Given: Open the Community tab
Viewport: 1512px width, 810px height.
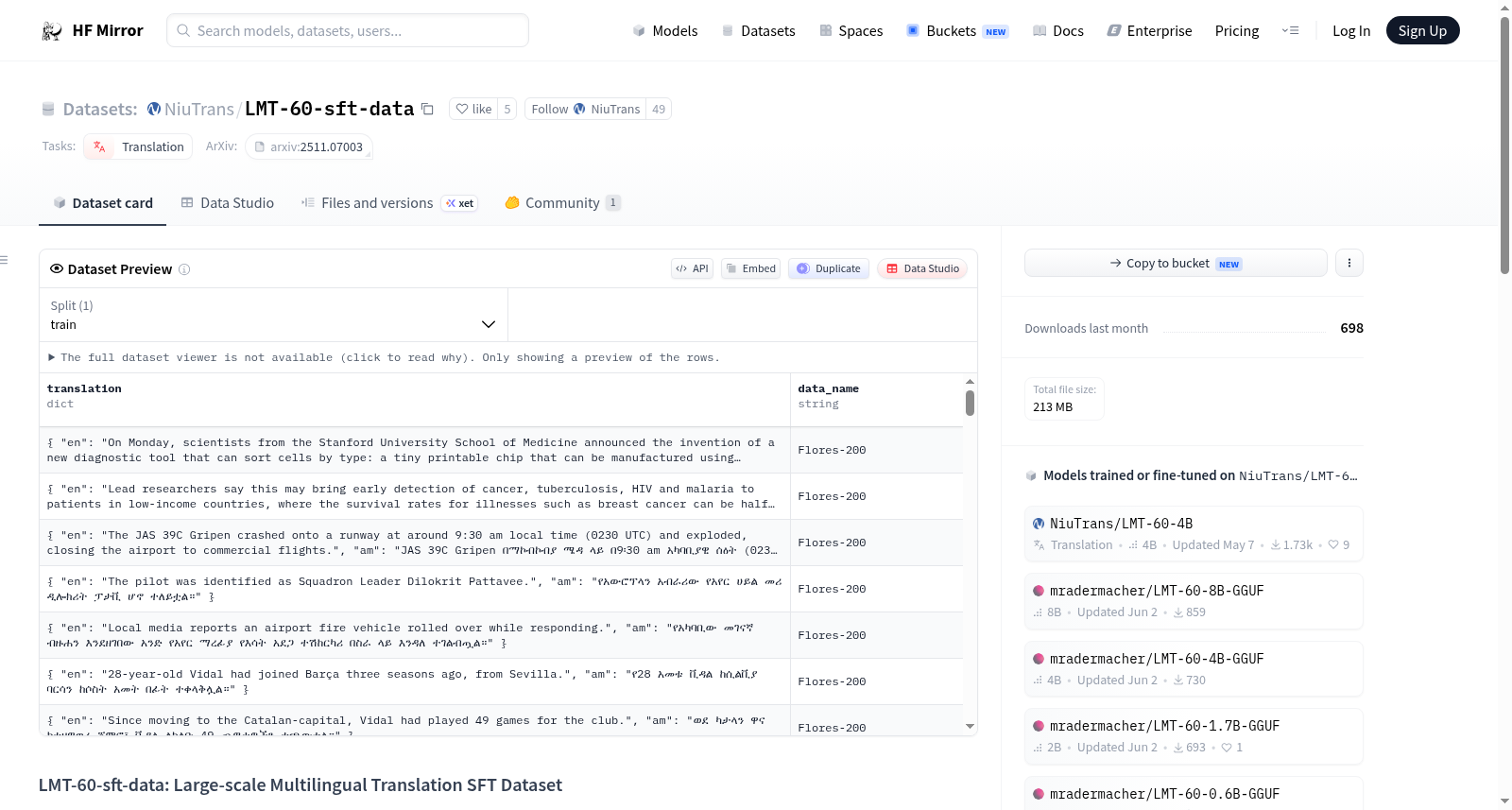Looking at the screenshot, I should (562, 202).
